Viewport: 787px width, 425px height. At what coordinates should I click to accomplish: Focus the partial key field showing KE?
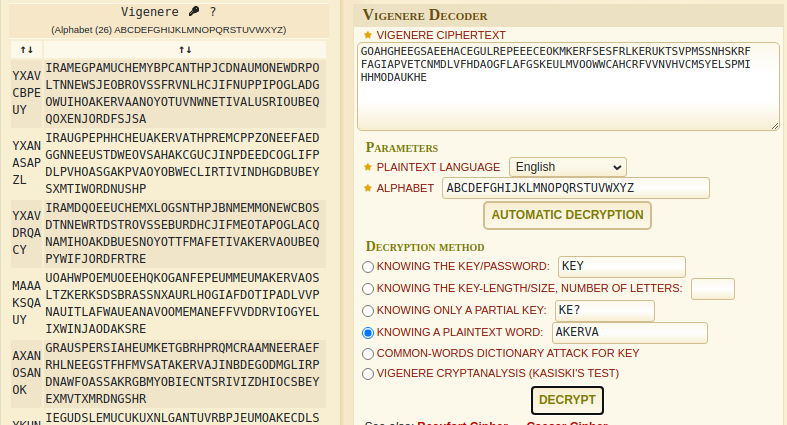[x=603, y=310]
